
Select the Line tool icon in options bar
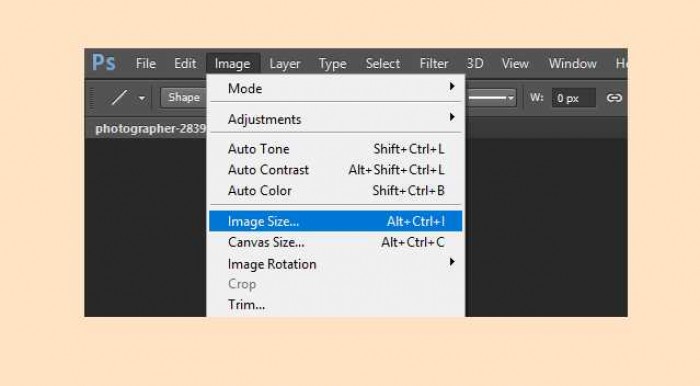(119, 97)
